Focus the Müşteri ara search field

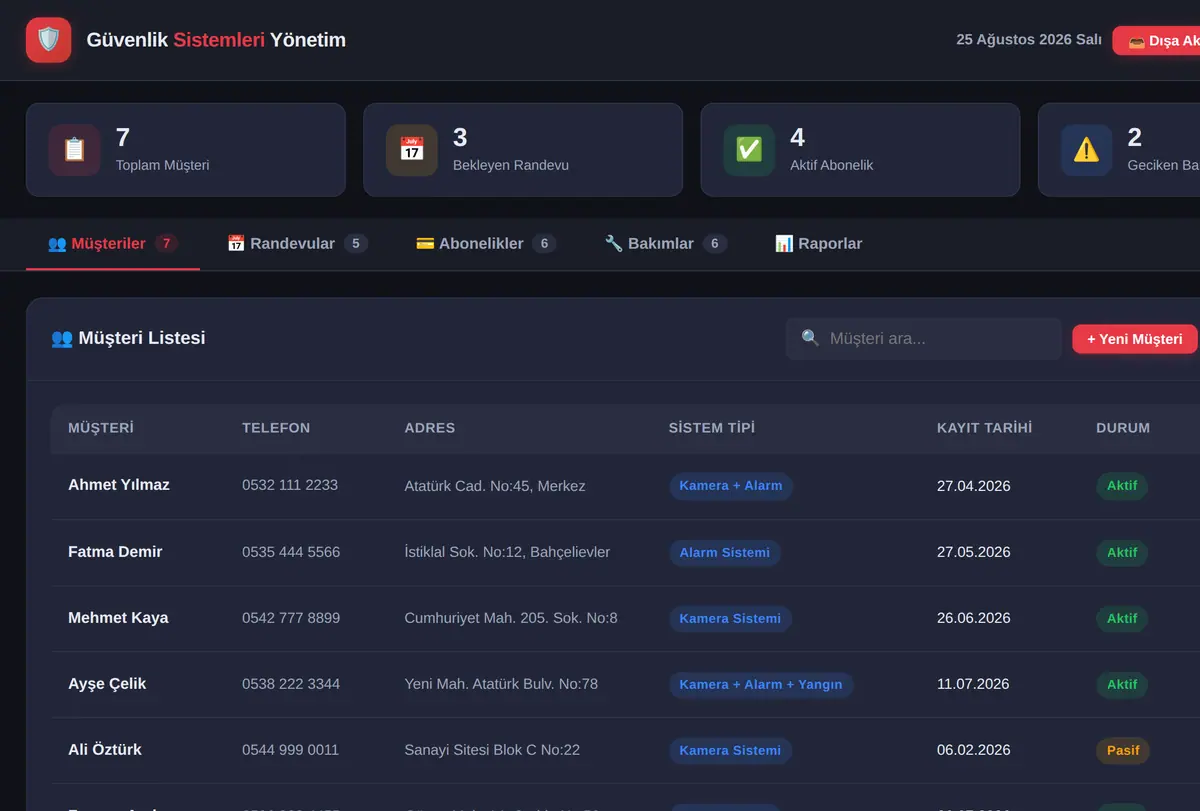[x=924, y=339]
